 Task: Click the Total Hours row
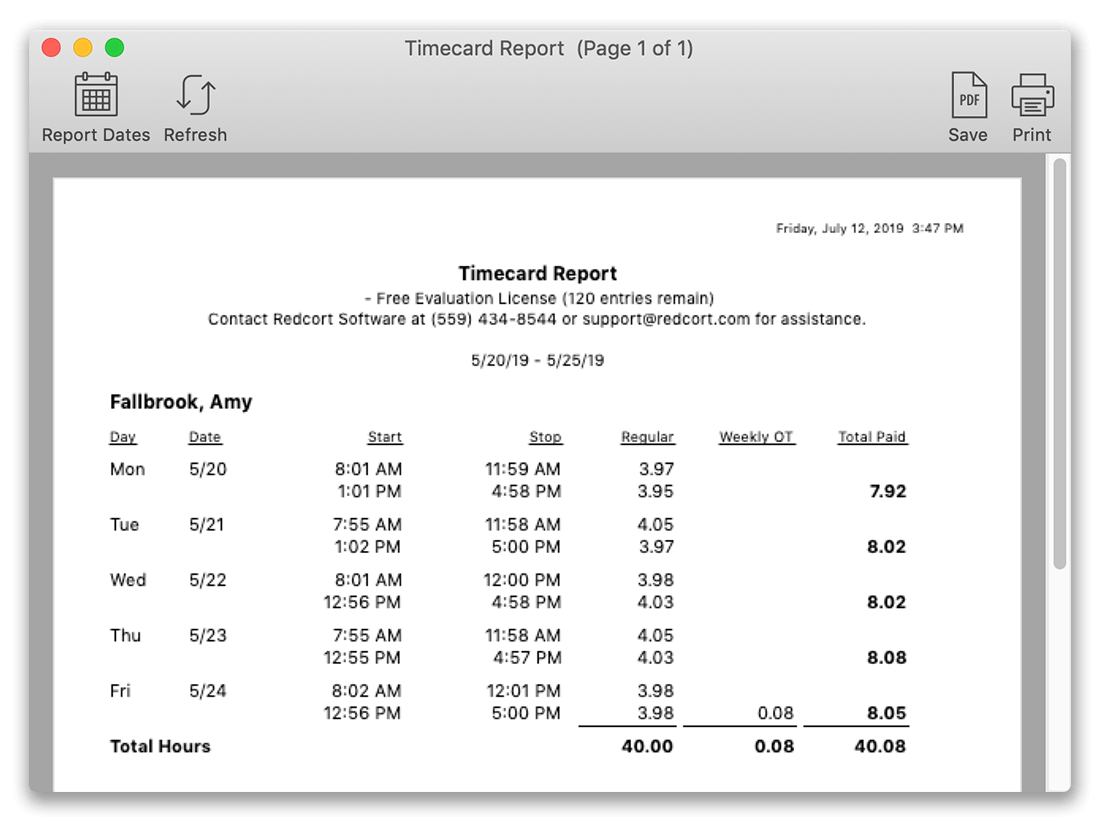click(x=160, y=746)
